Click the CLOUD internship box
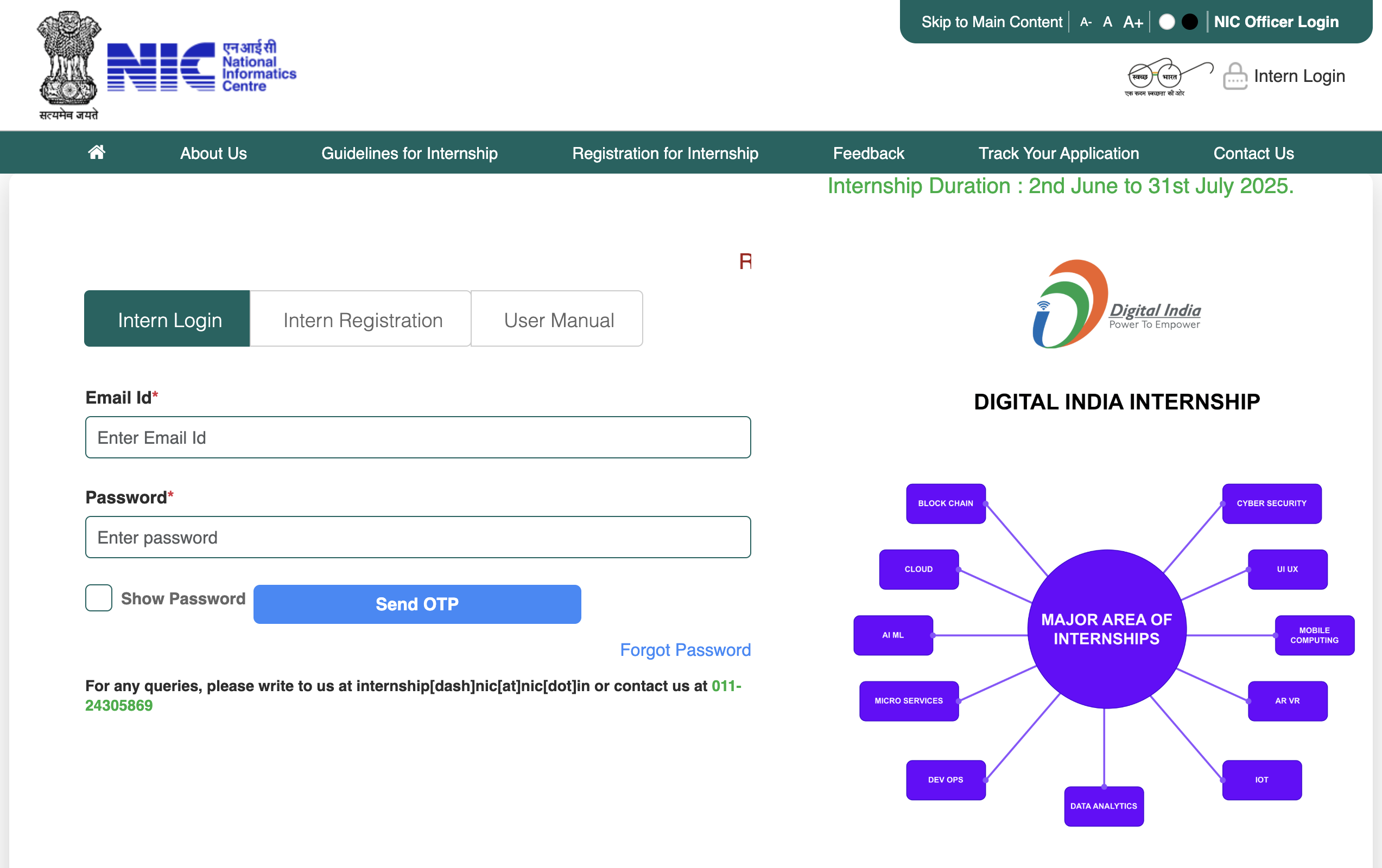Screen dimensions: 1382x868 [919, 570]
